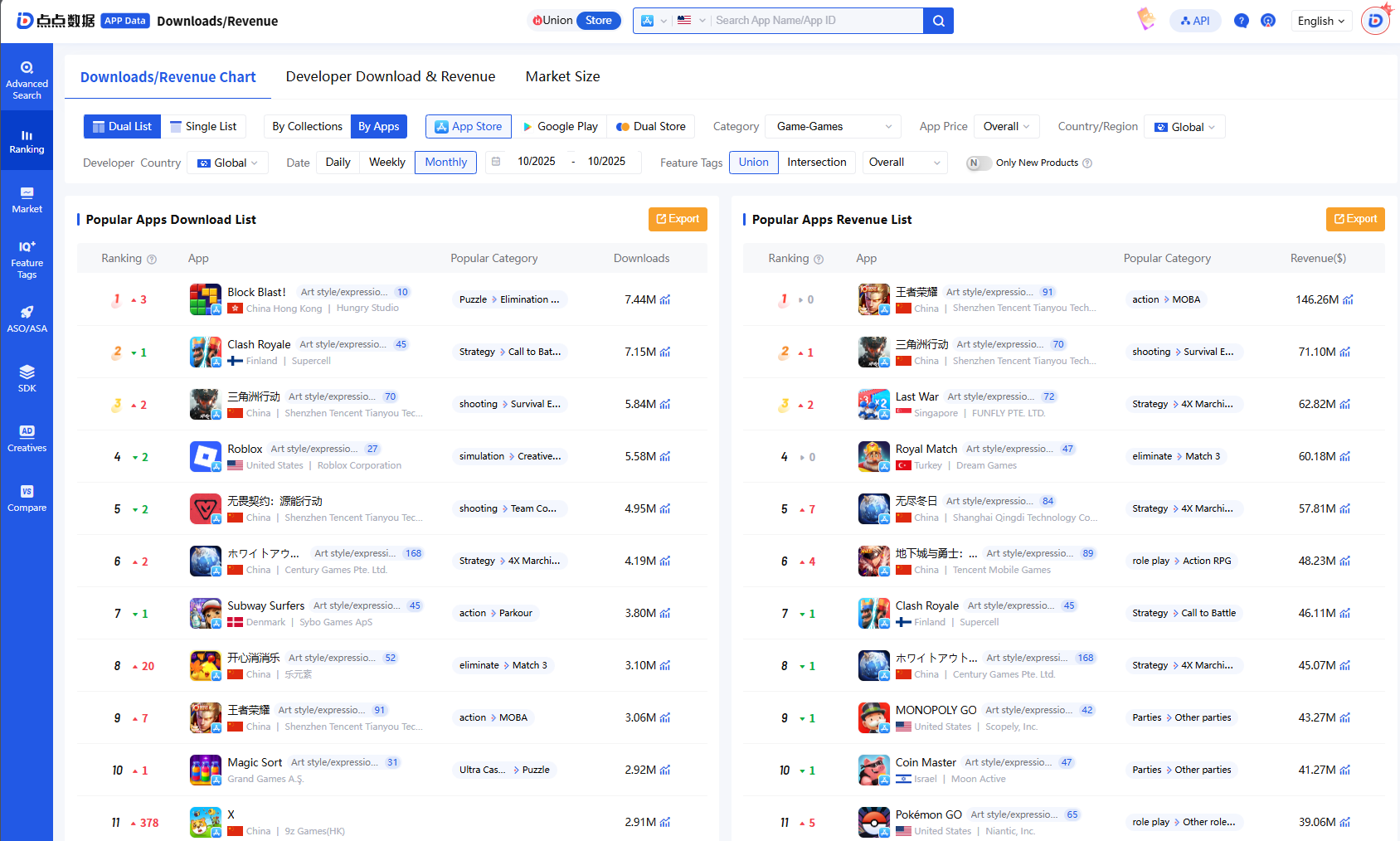Click the date range calendar icon

tap(496, 162)
